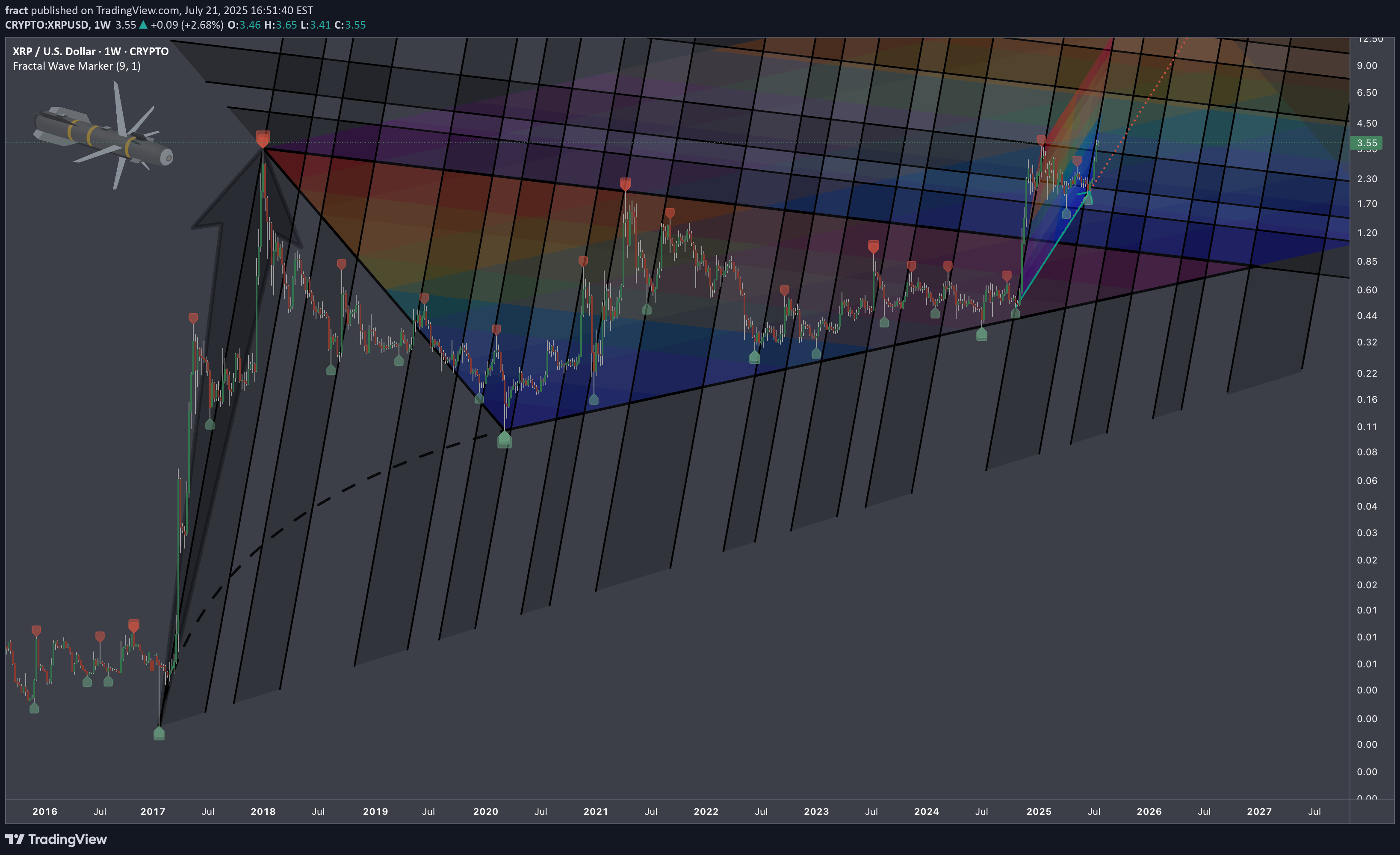Viewport: 1400px width, 855px height.
Task: Click the 2017 label on the time axis
Action: click(153, 811)
